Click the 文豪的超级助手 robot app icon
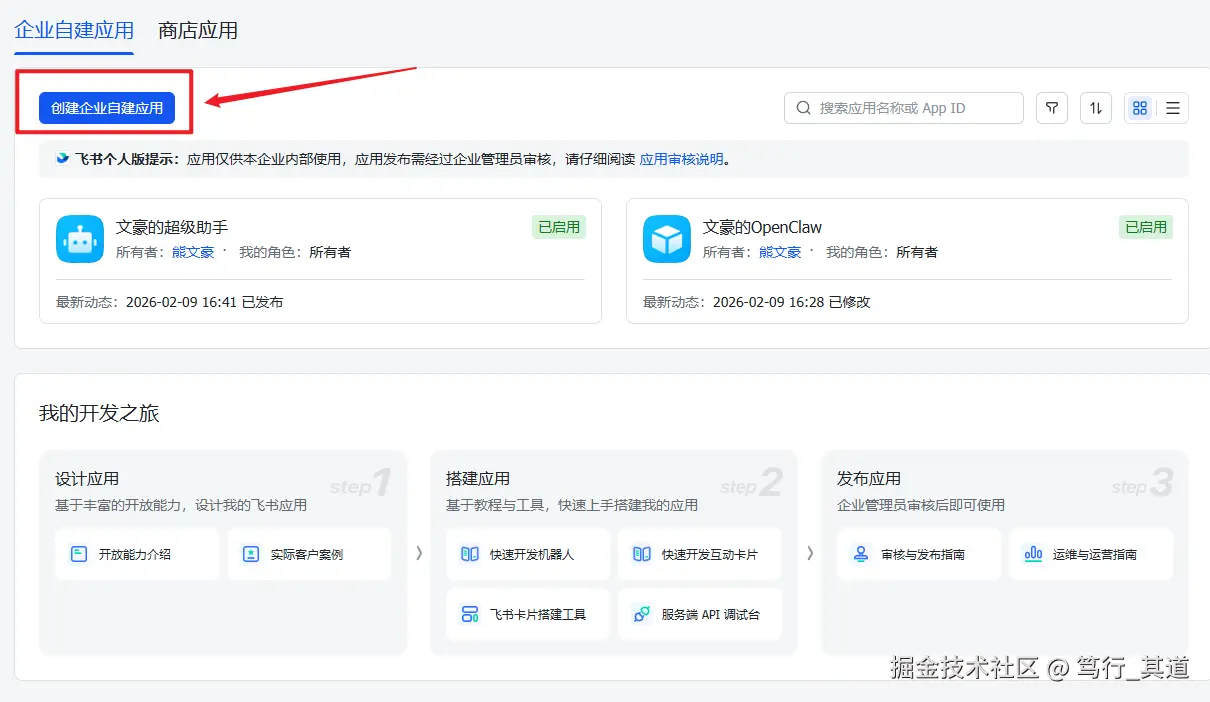 (x=80, y=239)
